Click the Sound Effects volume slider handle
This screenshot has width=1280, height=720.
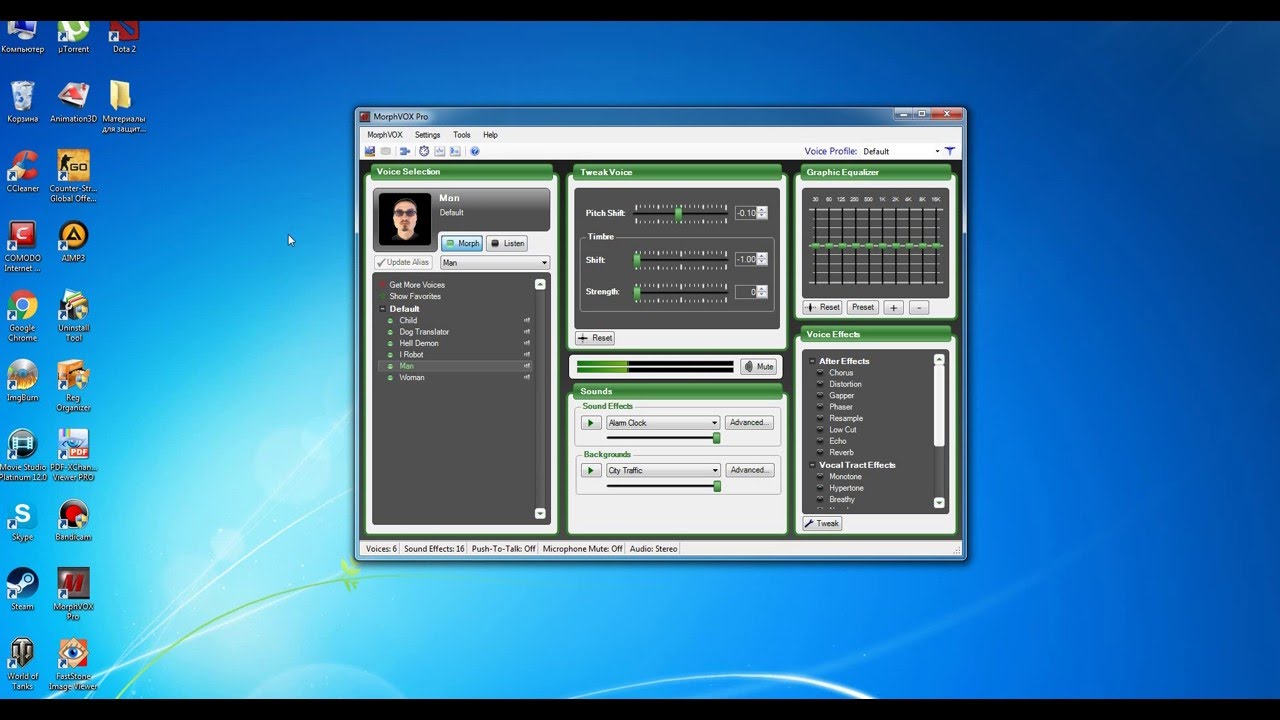pyautogui.click(x=716, y=438)
